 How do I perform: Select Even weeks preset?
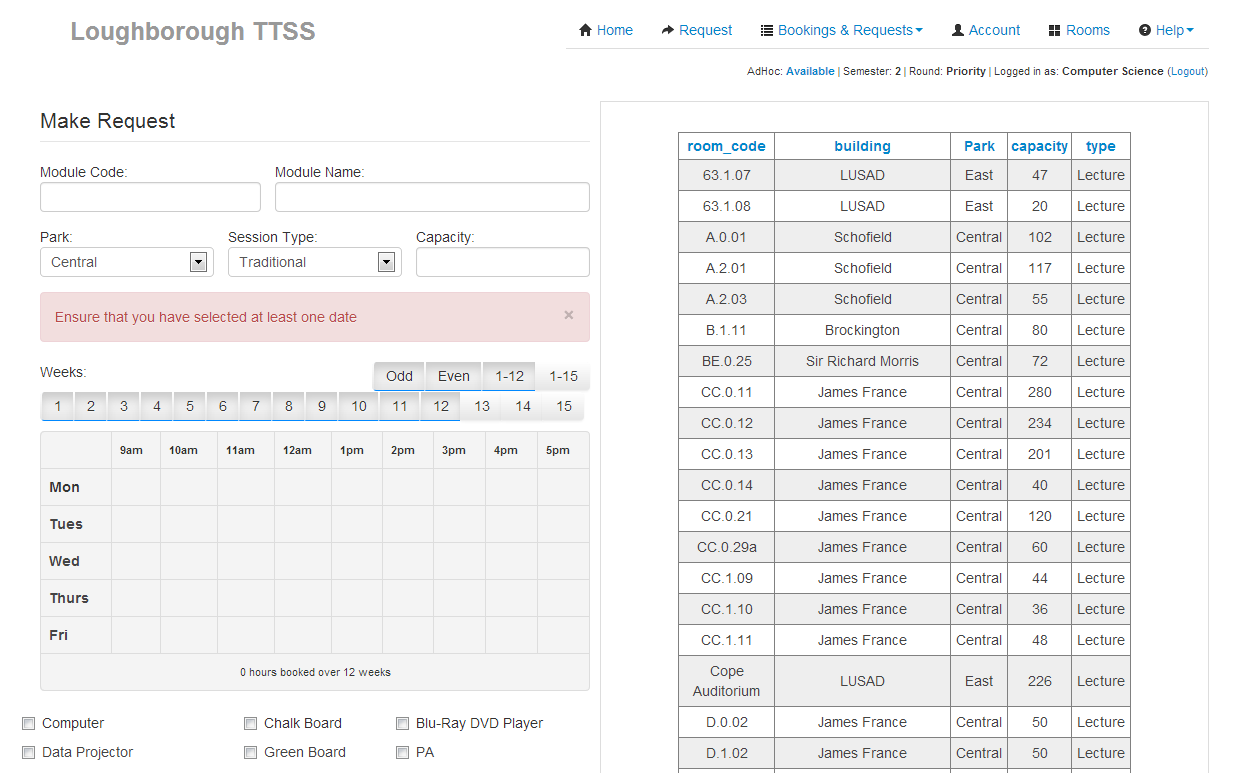454,376
